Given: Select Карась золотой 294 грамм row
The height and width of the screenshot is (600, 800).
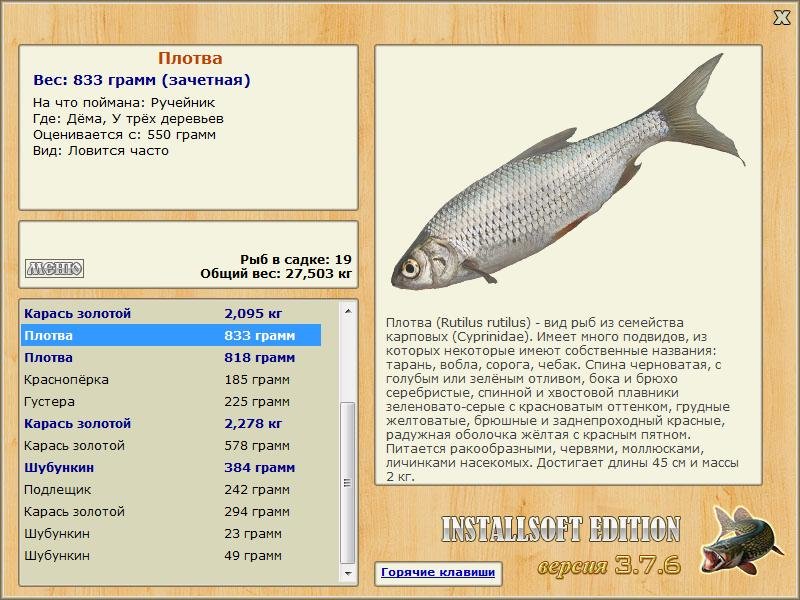Looking at the screenshot, I should 171,511.
